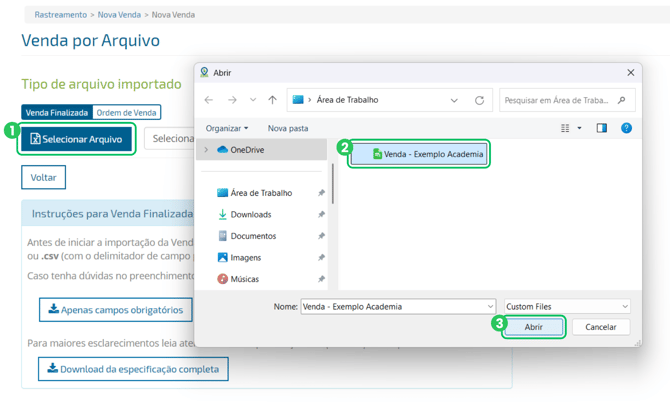This screenshot has width=670, height=405.
Task: Click the search magnifier icon
Action: pos(622,100)
